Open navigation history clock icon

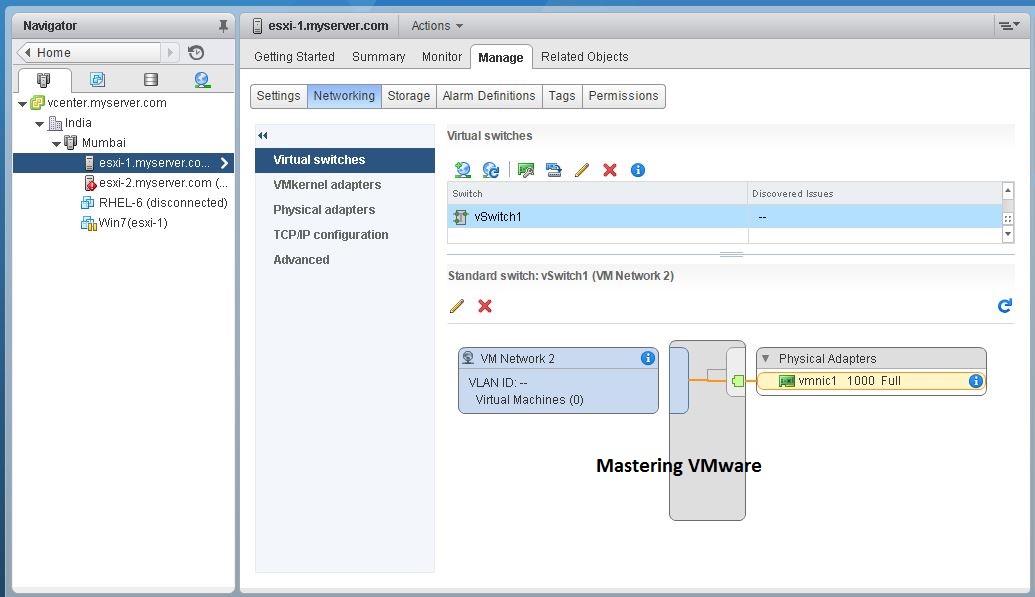pyautogui.click(x=196, y=52)
